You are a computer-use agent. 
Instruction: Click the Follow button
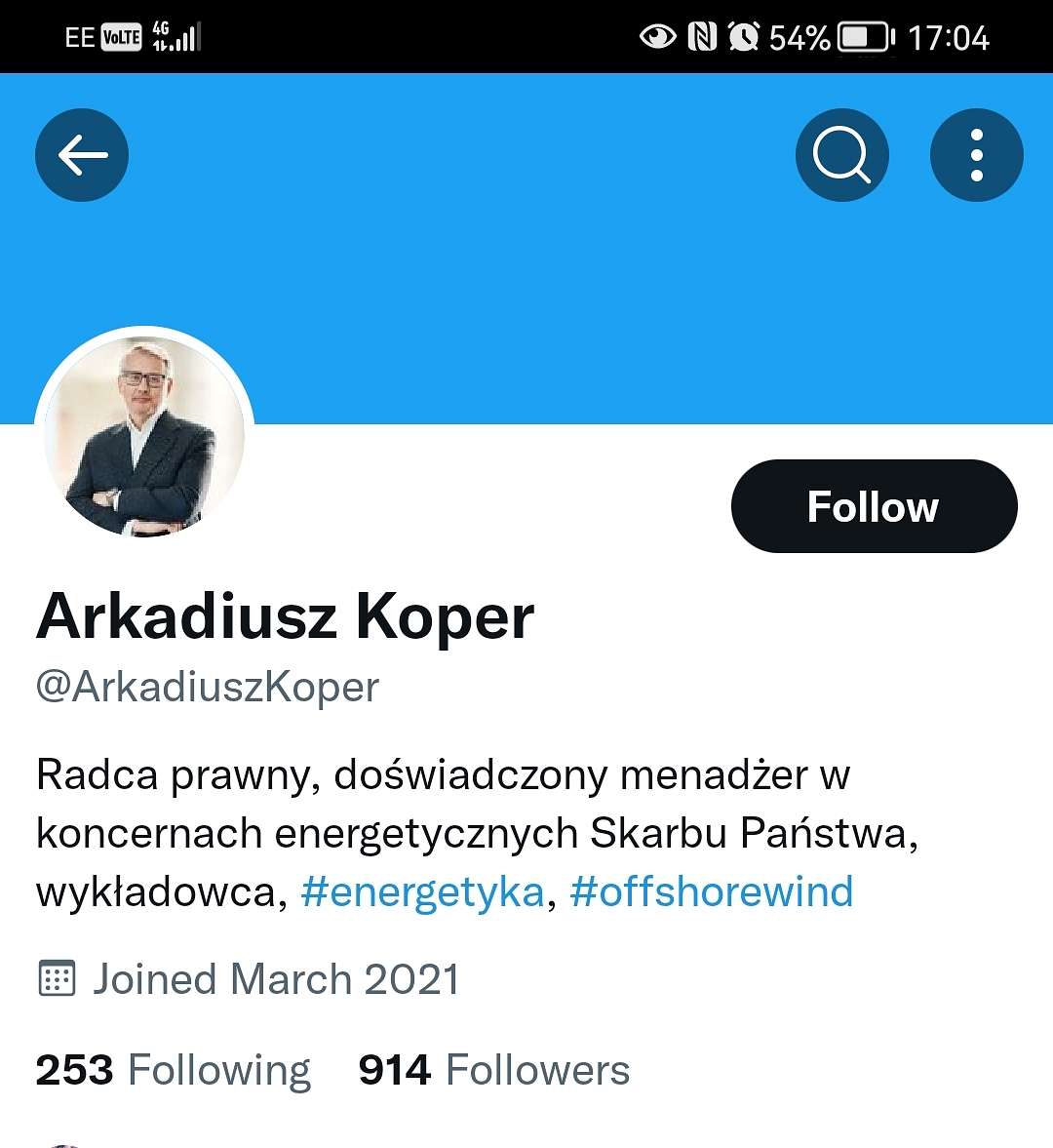click(x=874, y=506)
